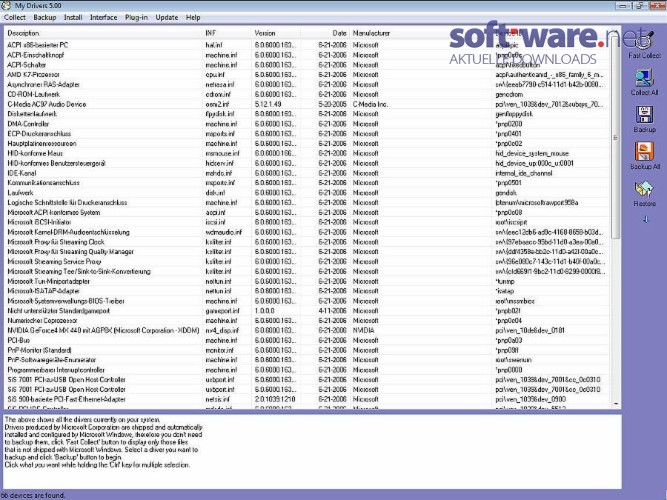
Task: Select Microsoft Kernel-DRM-Audioentschlüsselung row
Action: coord(306,232)
